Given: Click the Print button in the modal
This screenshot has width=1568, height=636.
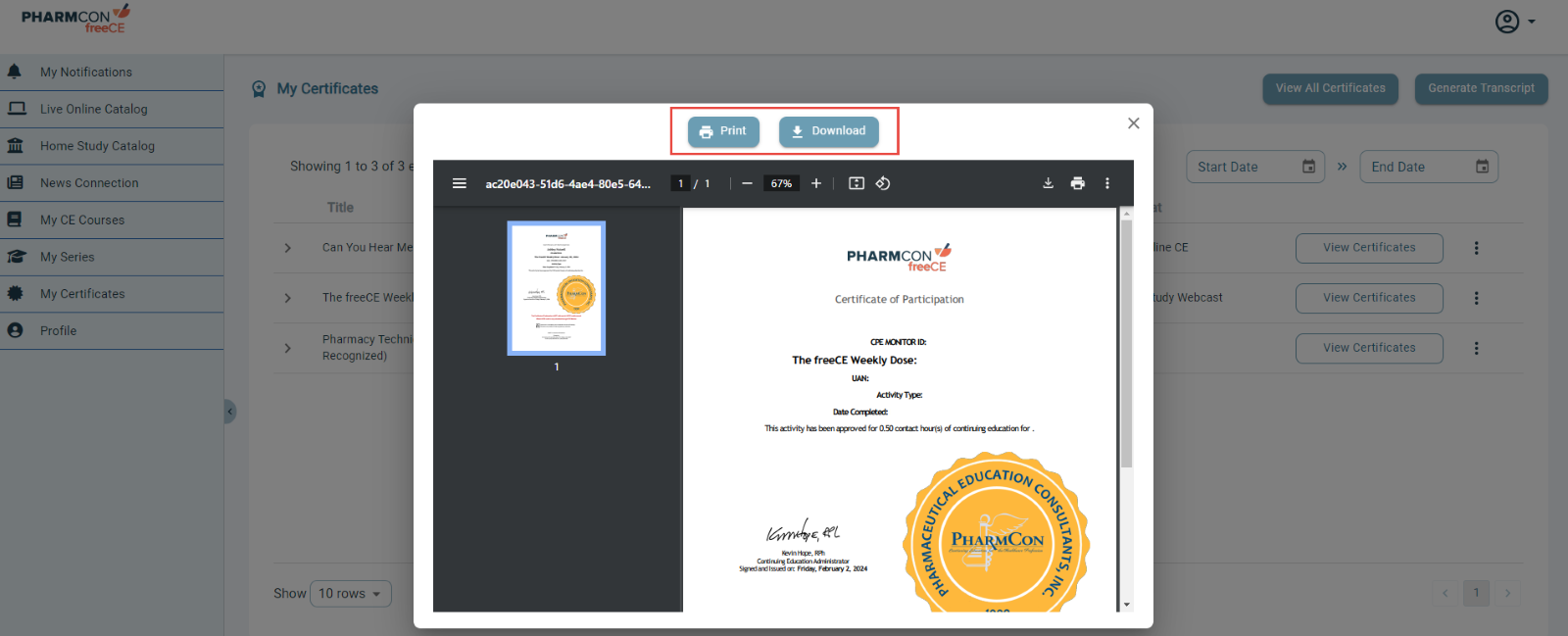Looking at the screenshot, I should tap(723, 131).
